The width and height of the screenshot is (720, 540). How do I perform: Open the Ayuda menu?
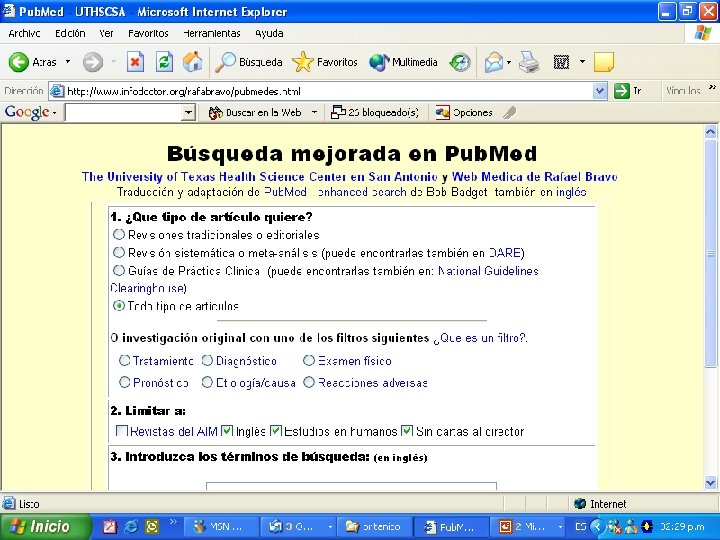270,34
